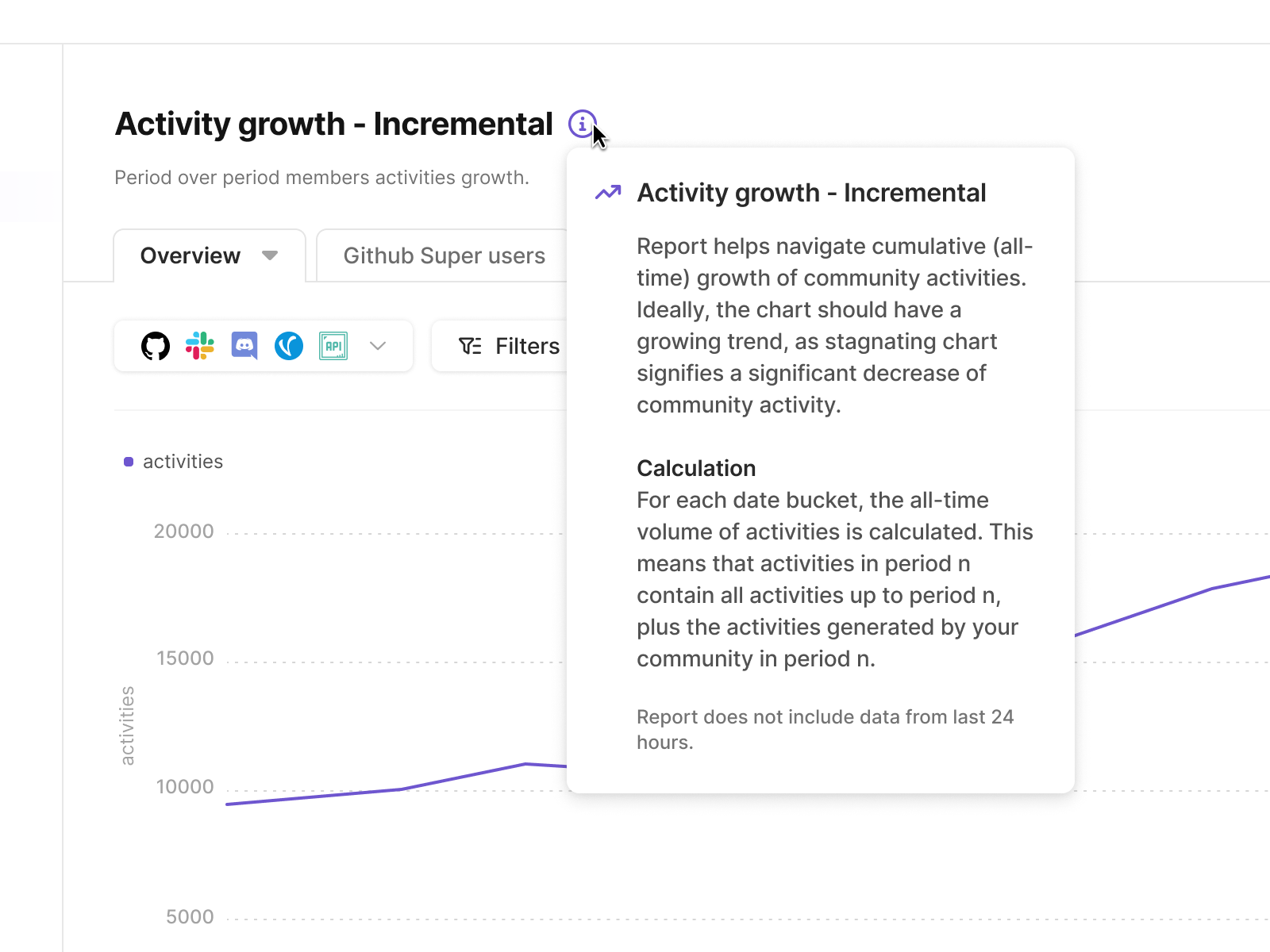The height and width of the screenshot is (952, 1270).
Task: Click the trending-arrow icon in the info popover
Action: click(606, 192)
